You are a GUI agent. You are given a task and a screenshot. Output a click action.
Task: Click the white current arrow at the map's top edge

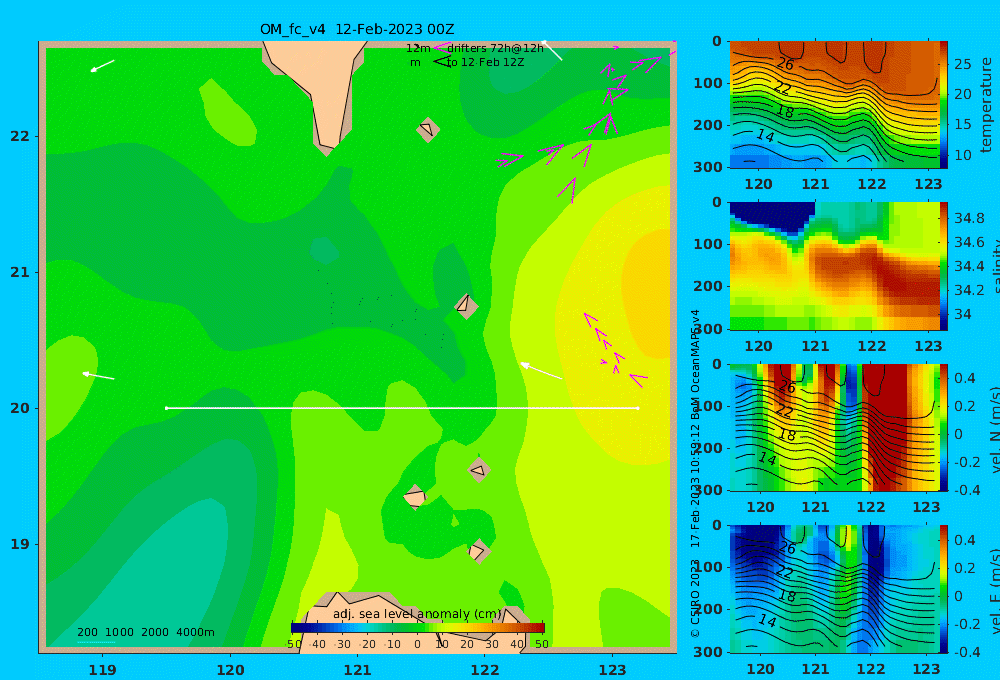click(552, 50)
